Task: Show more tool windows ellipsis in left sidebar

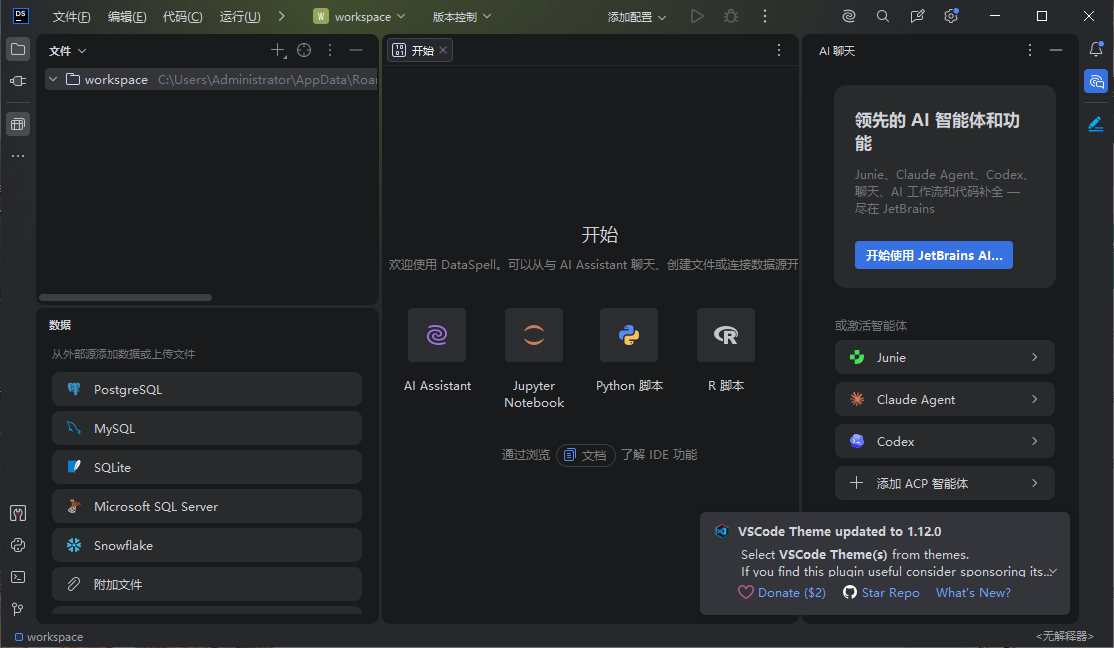Action: pyautogui.click(x=18, y=156)
